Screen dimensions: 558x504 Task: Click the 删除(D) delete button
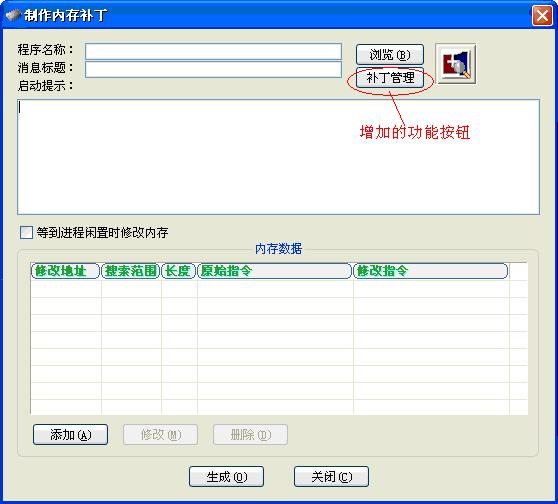click(x=251, y=435)
